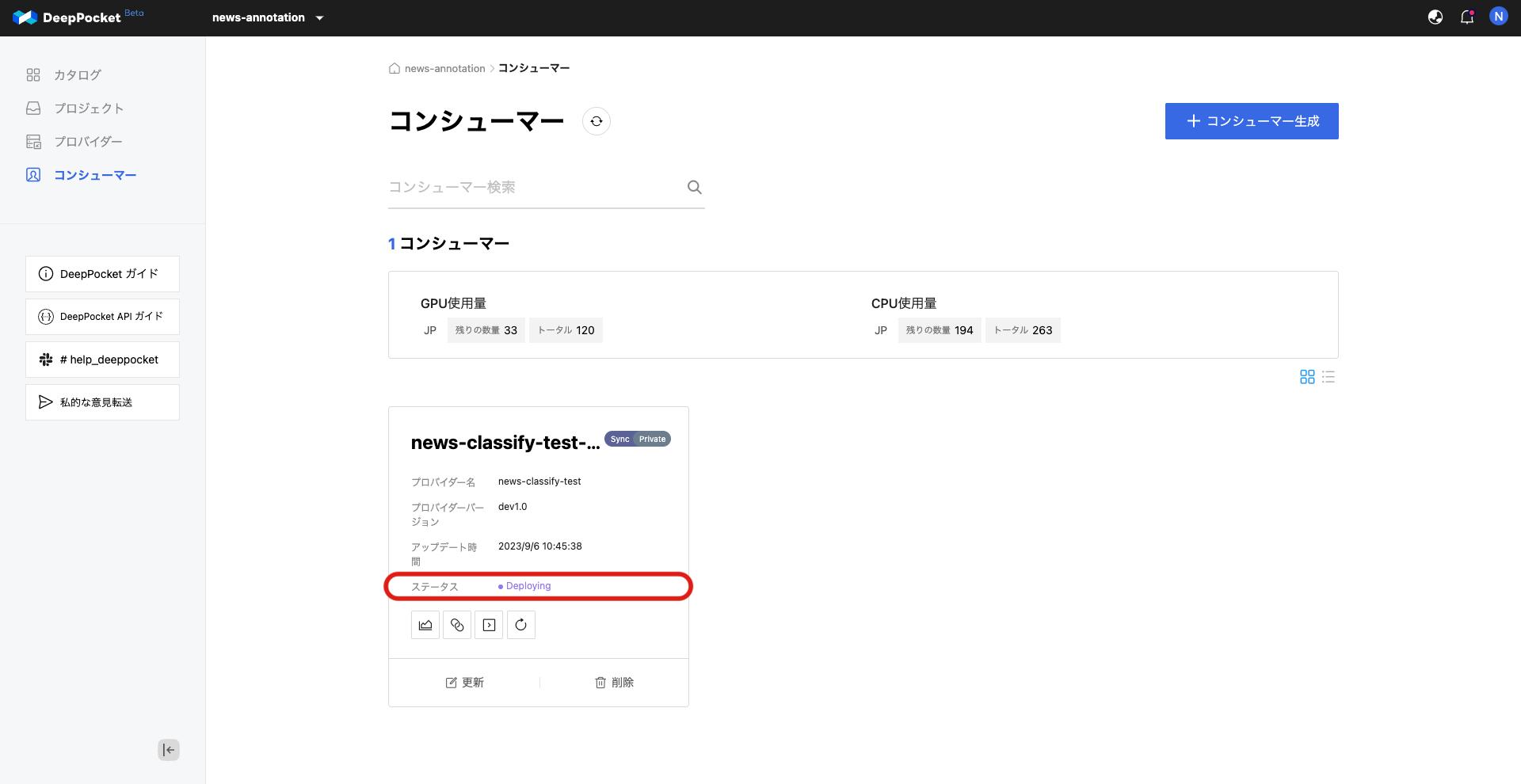The height and width of the screenshot is (784, 1521).
Task: Click the Private badge
Action: tap(653, 439)
